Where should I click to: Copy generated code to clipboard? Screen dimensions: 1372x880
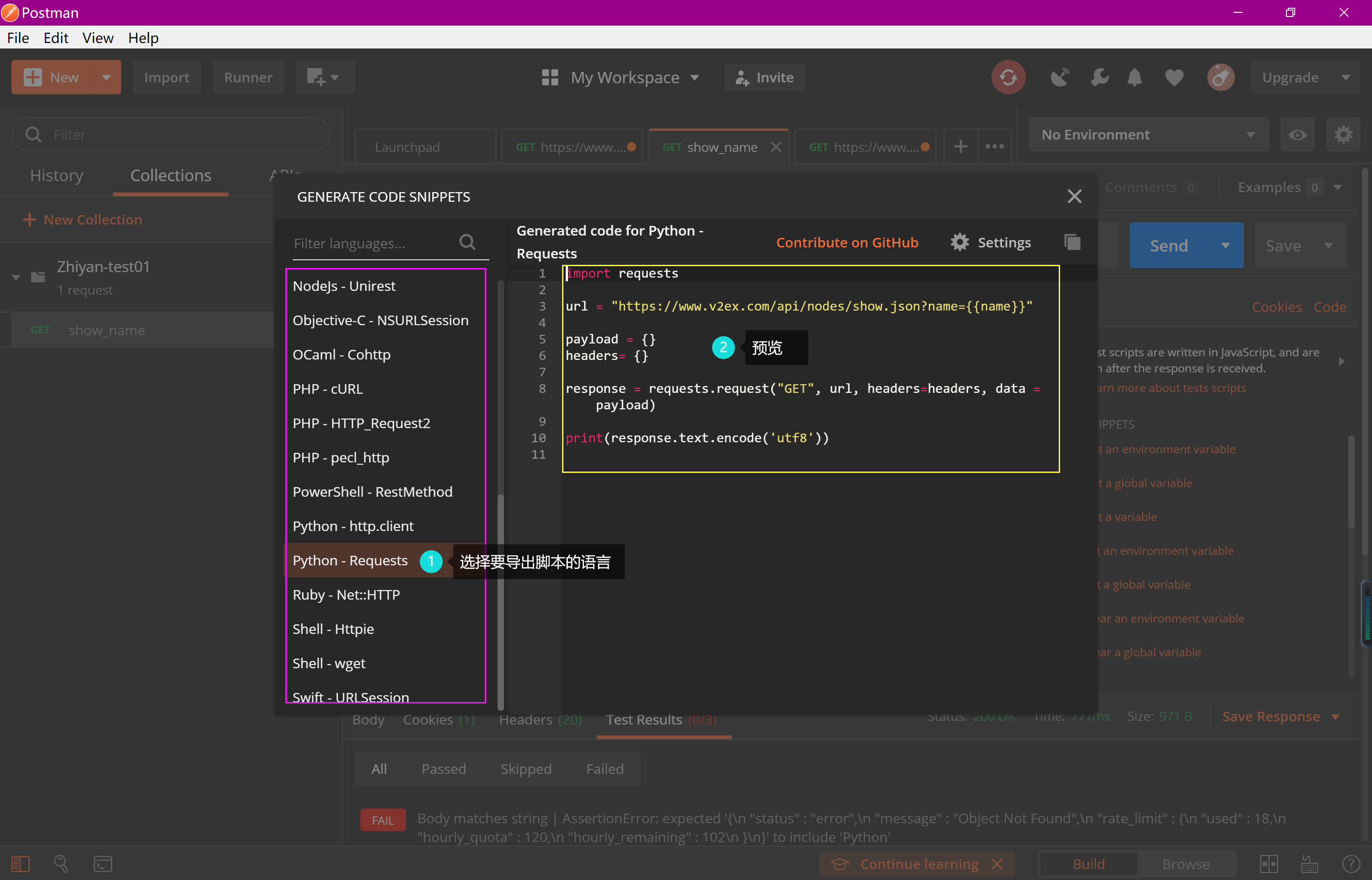[1072, 242]
